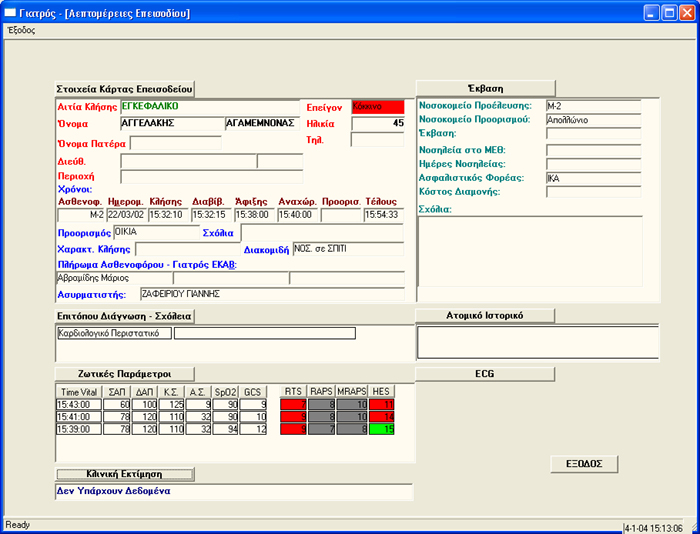Click the K.Σ. value 125
700x534 pixels.
pyautogui.click(x=171, y=405)
